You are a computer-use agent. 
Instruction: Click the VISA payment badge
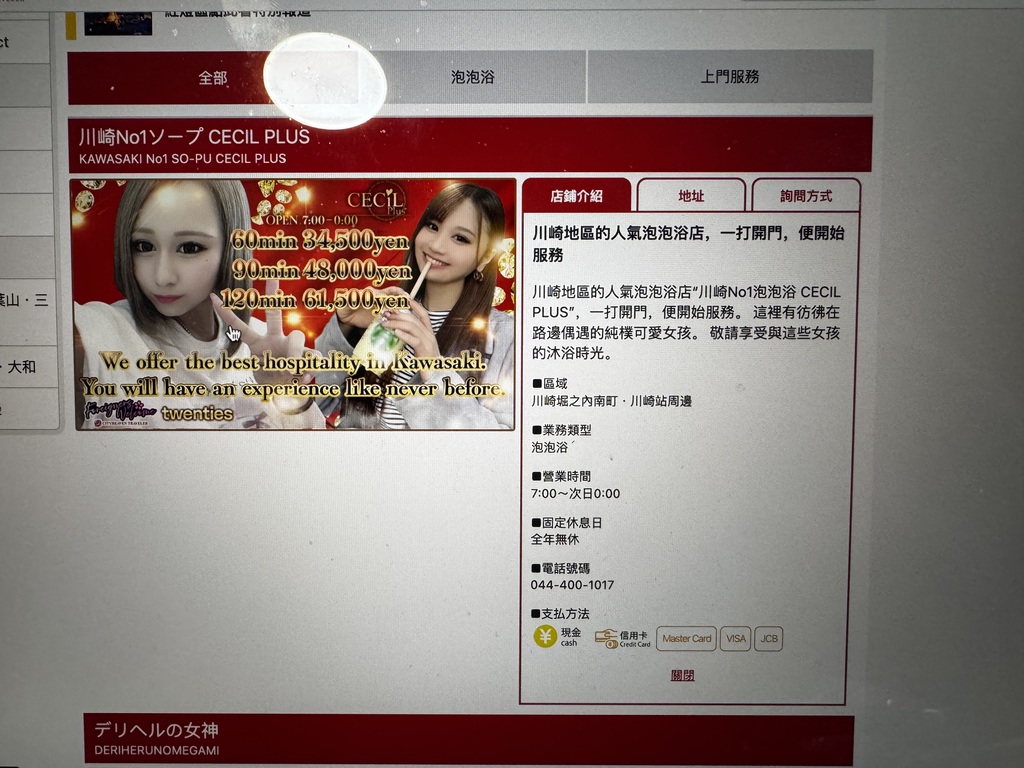[x=735, y=638]
